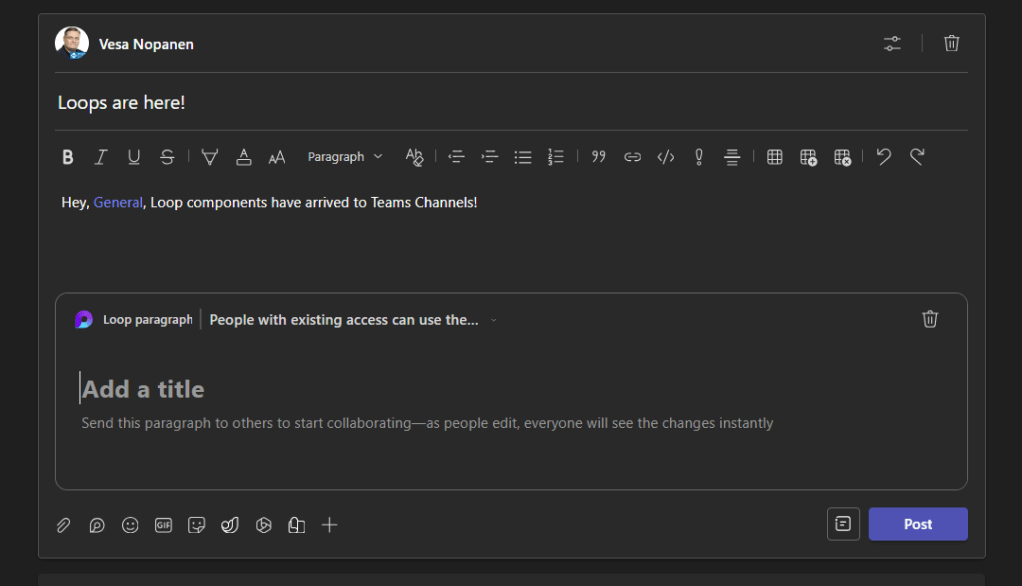This screenshot has height=586, width=1022.
Task: Delete the Loop paragraph component
Action: pos(930,319)
